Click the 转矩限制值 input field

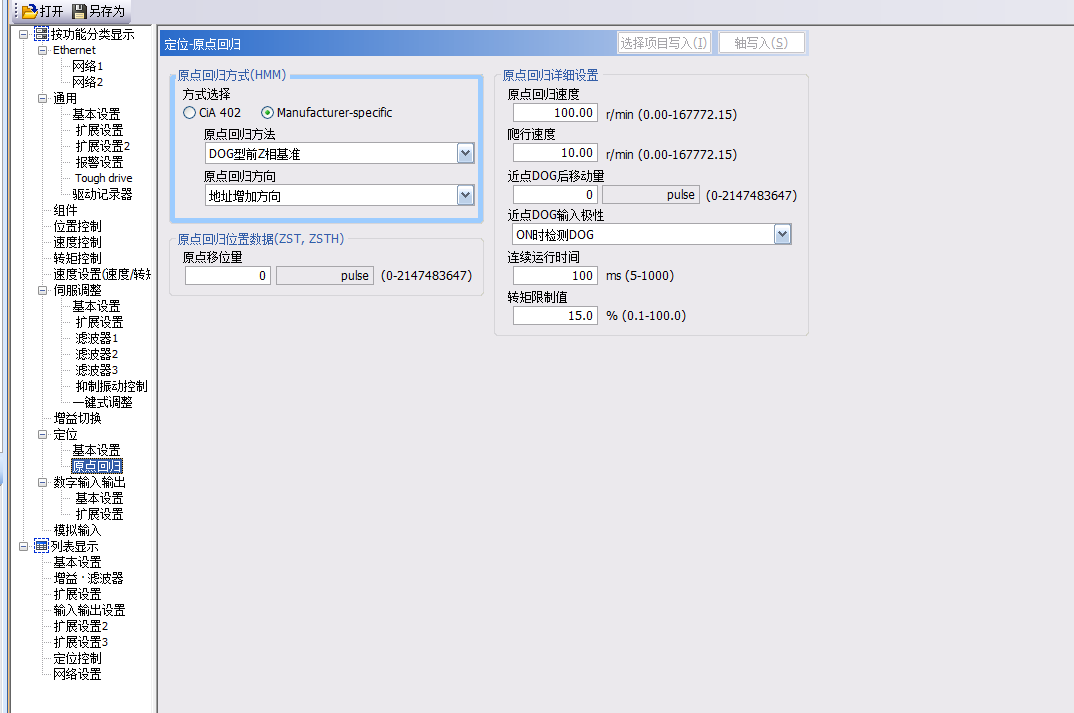(x=555, y=315)
